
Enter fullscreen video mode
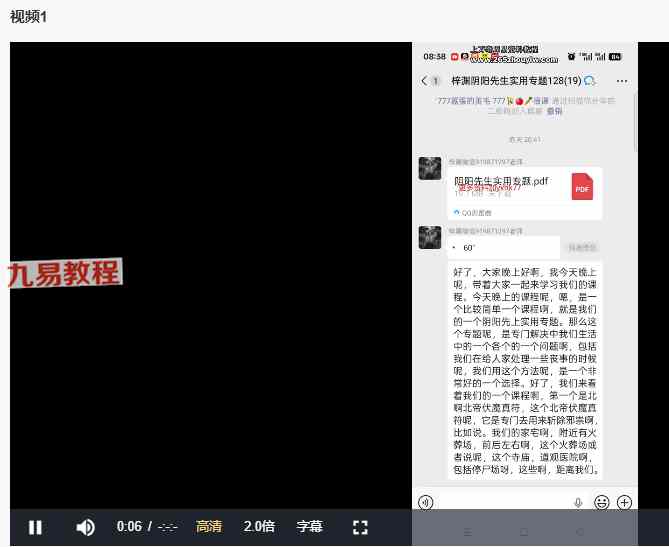(361, 527)
